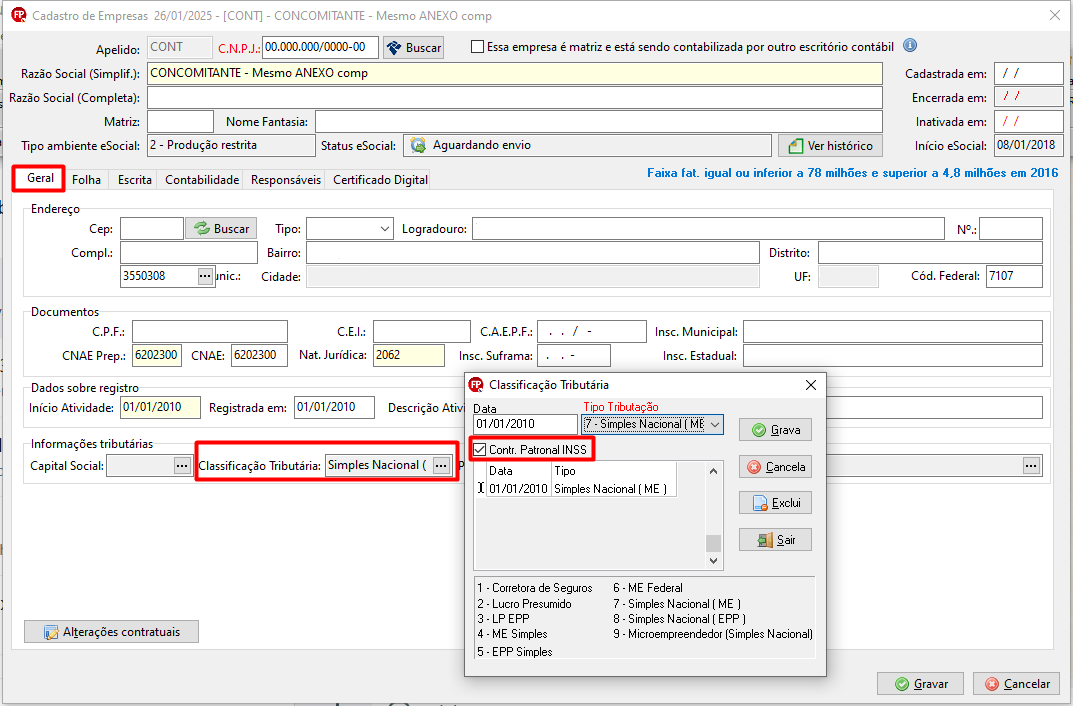
Task: Open Alterações contratuais button
Action: tap(112, 631)
